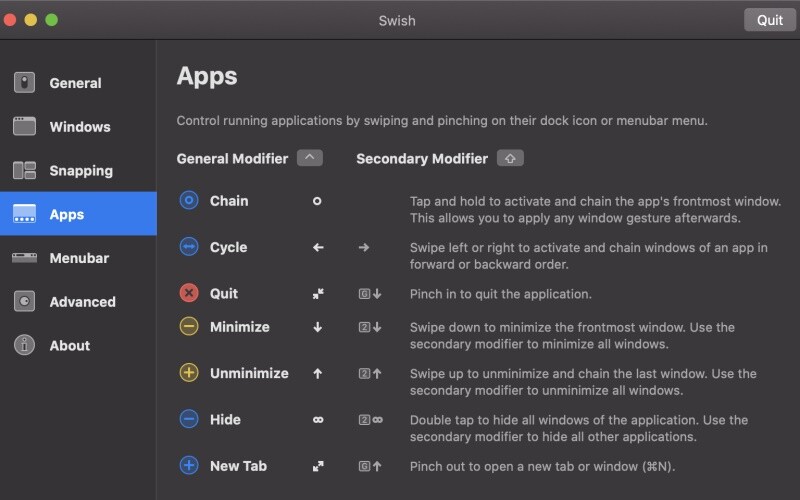
Task: Open the Menubar sidebar icon
Action: click(x=24, y=258)
